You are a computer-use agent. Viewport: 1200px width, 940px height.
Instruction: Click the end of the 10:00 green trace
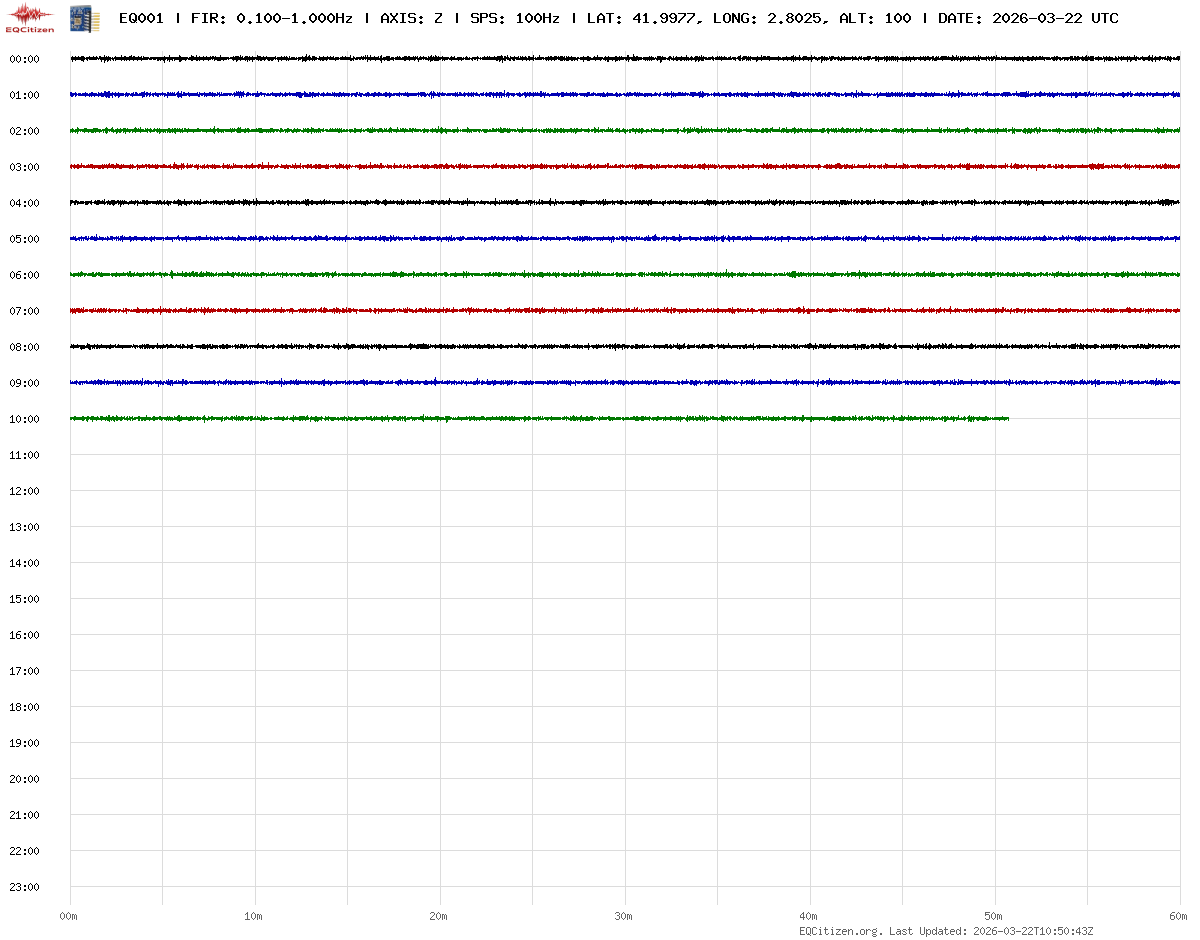point(1006,418)
